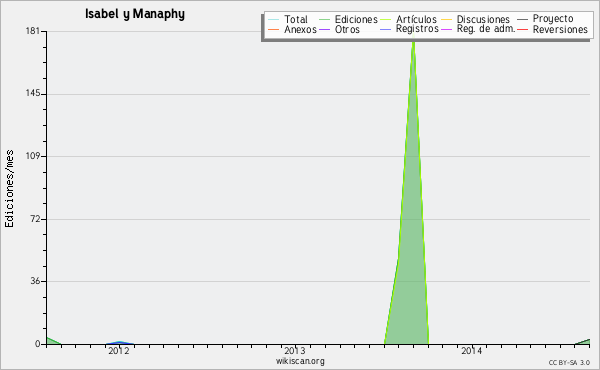Click the y-axis value 181
Screen dimensions: 600x370
33,31
